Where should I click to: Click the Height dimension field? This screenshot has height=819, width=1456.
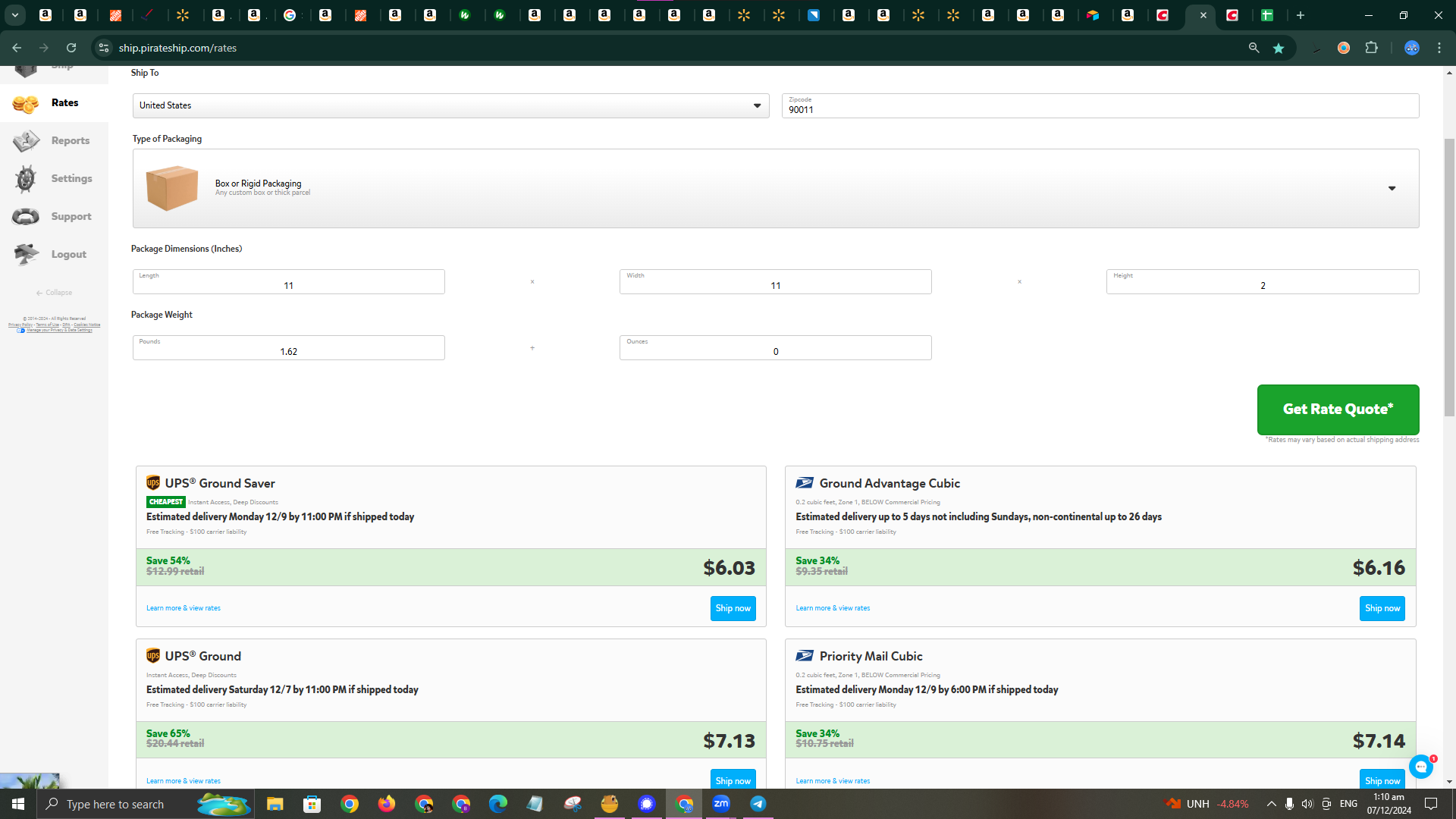tap(1263, 281)
